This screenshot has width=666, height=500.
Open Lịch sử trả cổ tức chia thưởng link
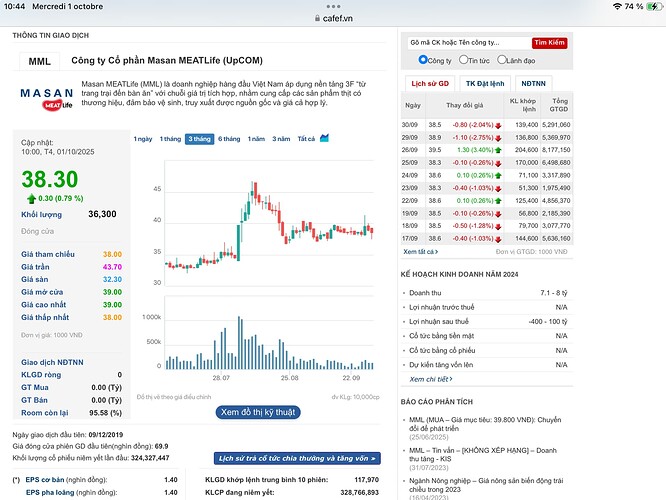click(297, 458)
